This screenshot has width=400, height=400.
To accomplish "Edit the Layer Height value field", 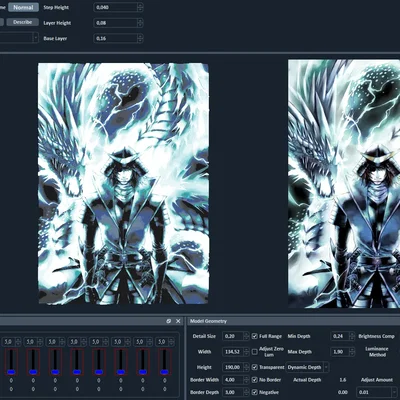I will coord(115,23).
